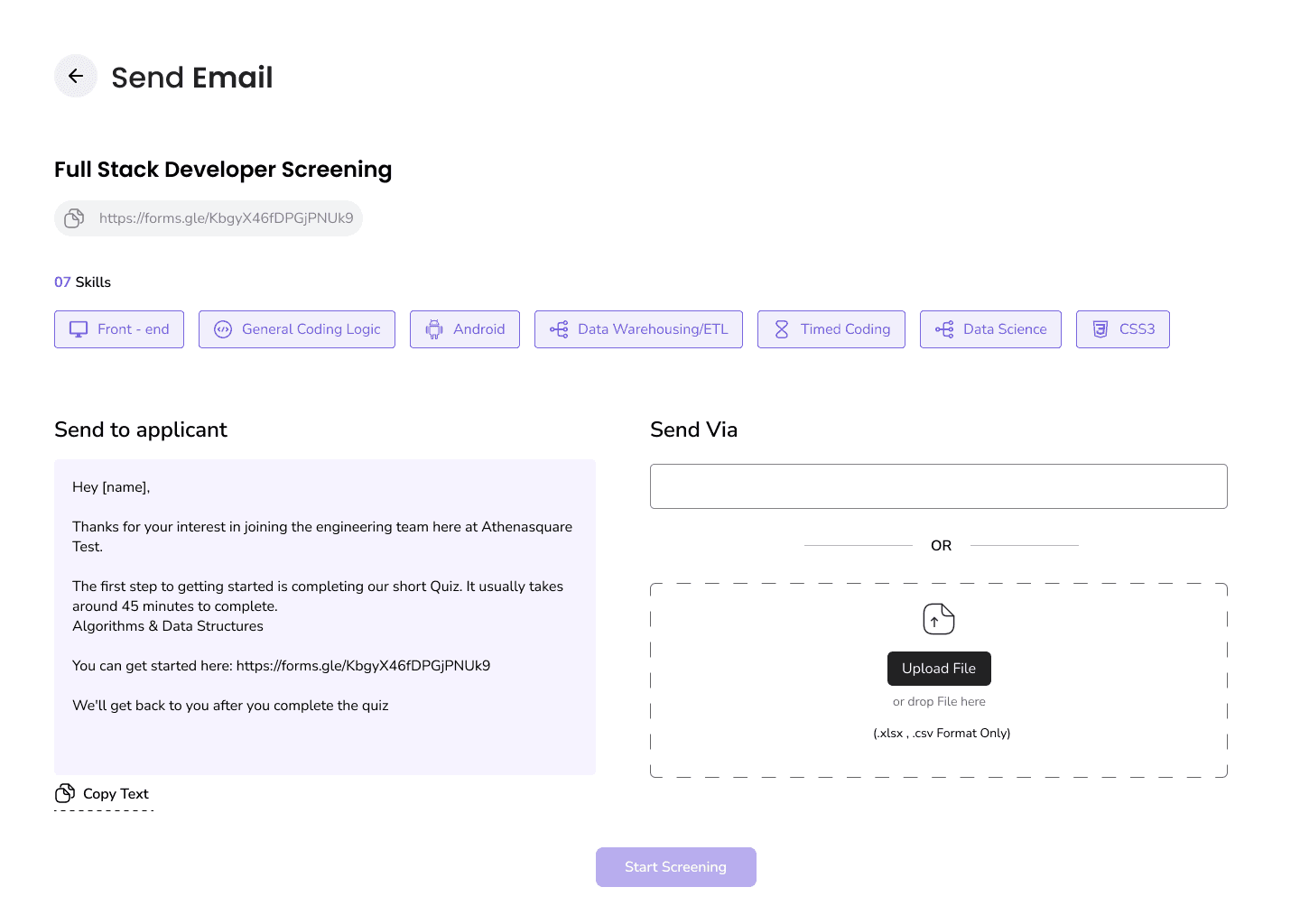Click the Data Science node icon
This screenshot has height=924, width=1300.
(944, 329)
